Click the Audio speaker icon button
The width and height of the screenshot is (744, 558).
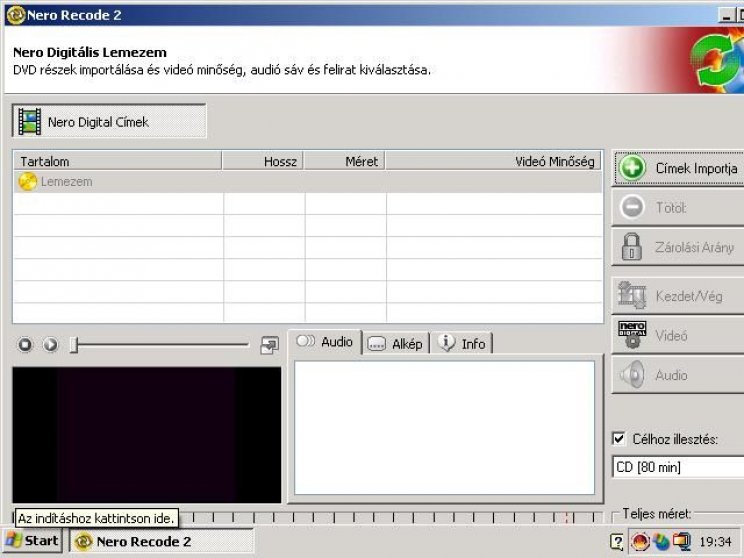[632, 374]
